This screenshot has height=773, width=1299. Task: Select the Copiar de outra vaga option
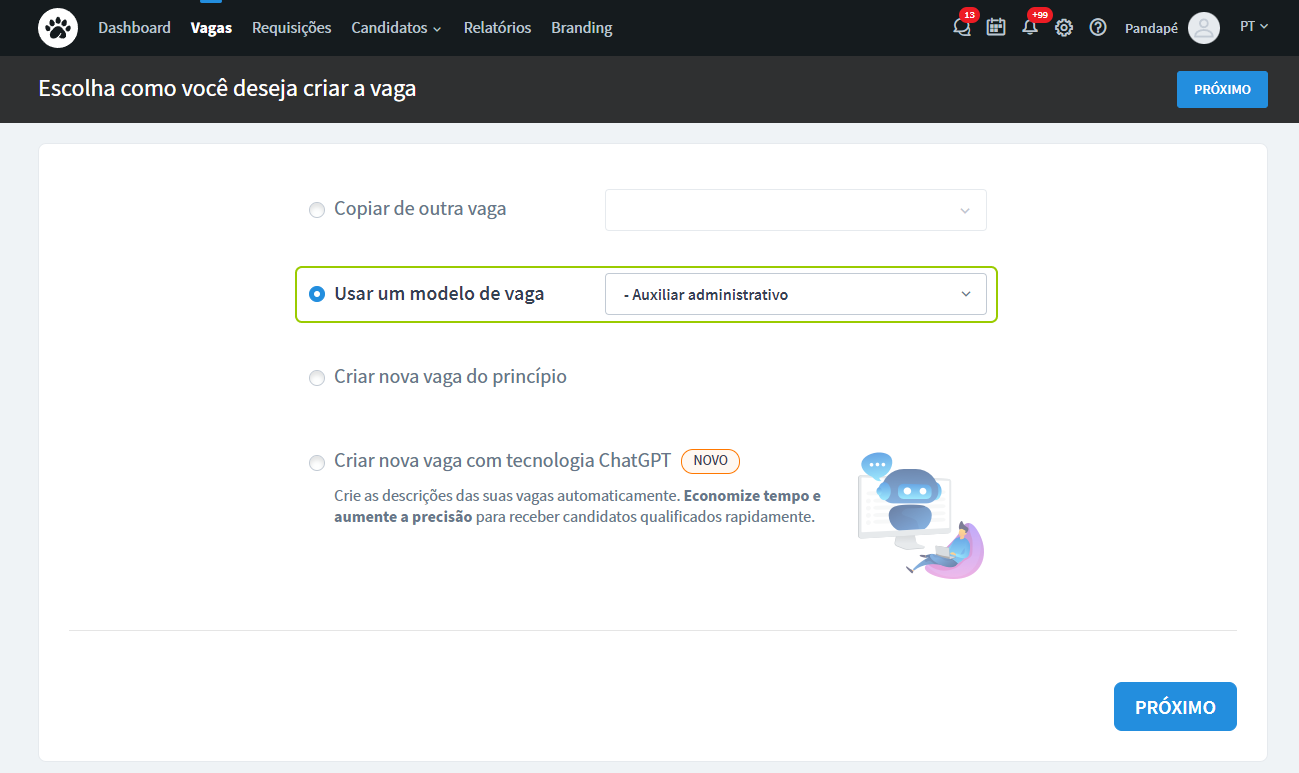[317, 210]
